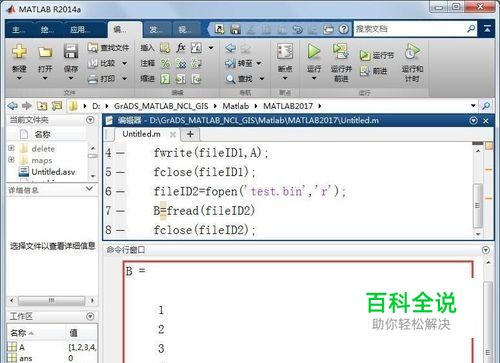Viewport: 500px width, 363px height.
Task: Click the Find (查找) magnifier button
Action: (239, 79)
